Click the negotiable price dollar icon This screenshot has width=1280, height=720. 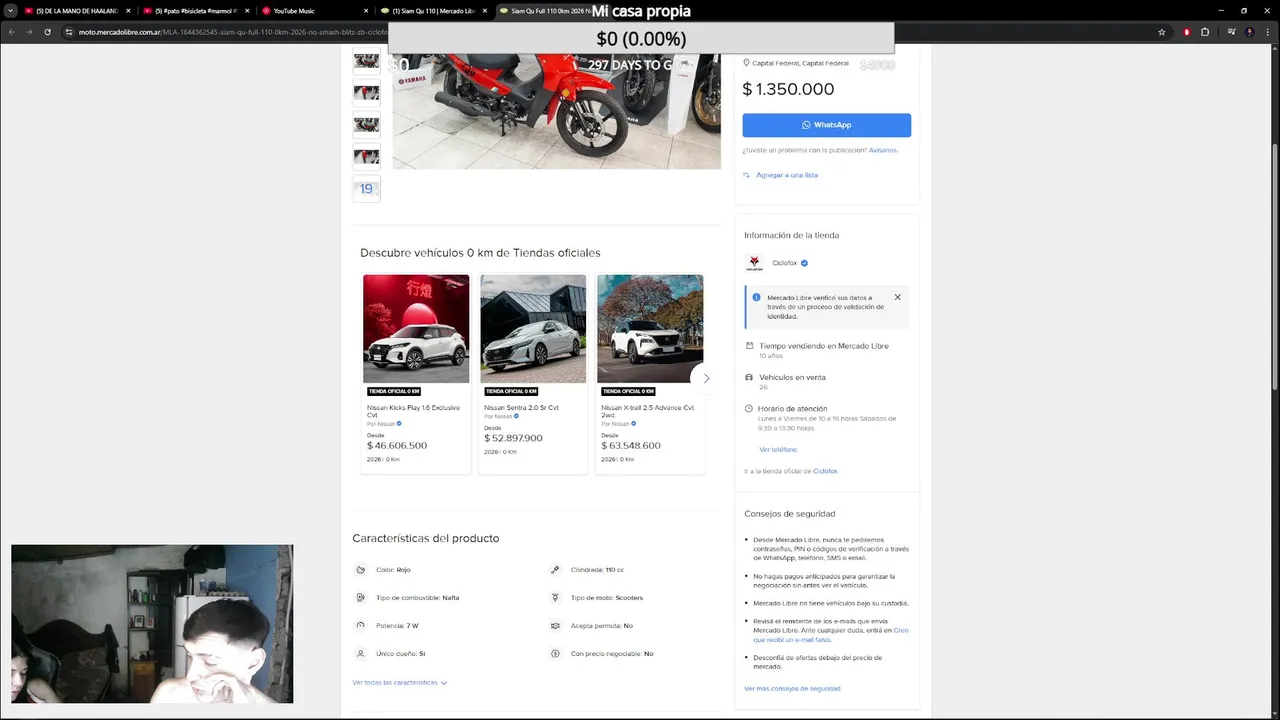(555, 654)
